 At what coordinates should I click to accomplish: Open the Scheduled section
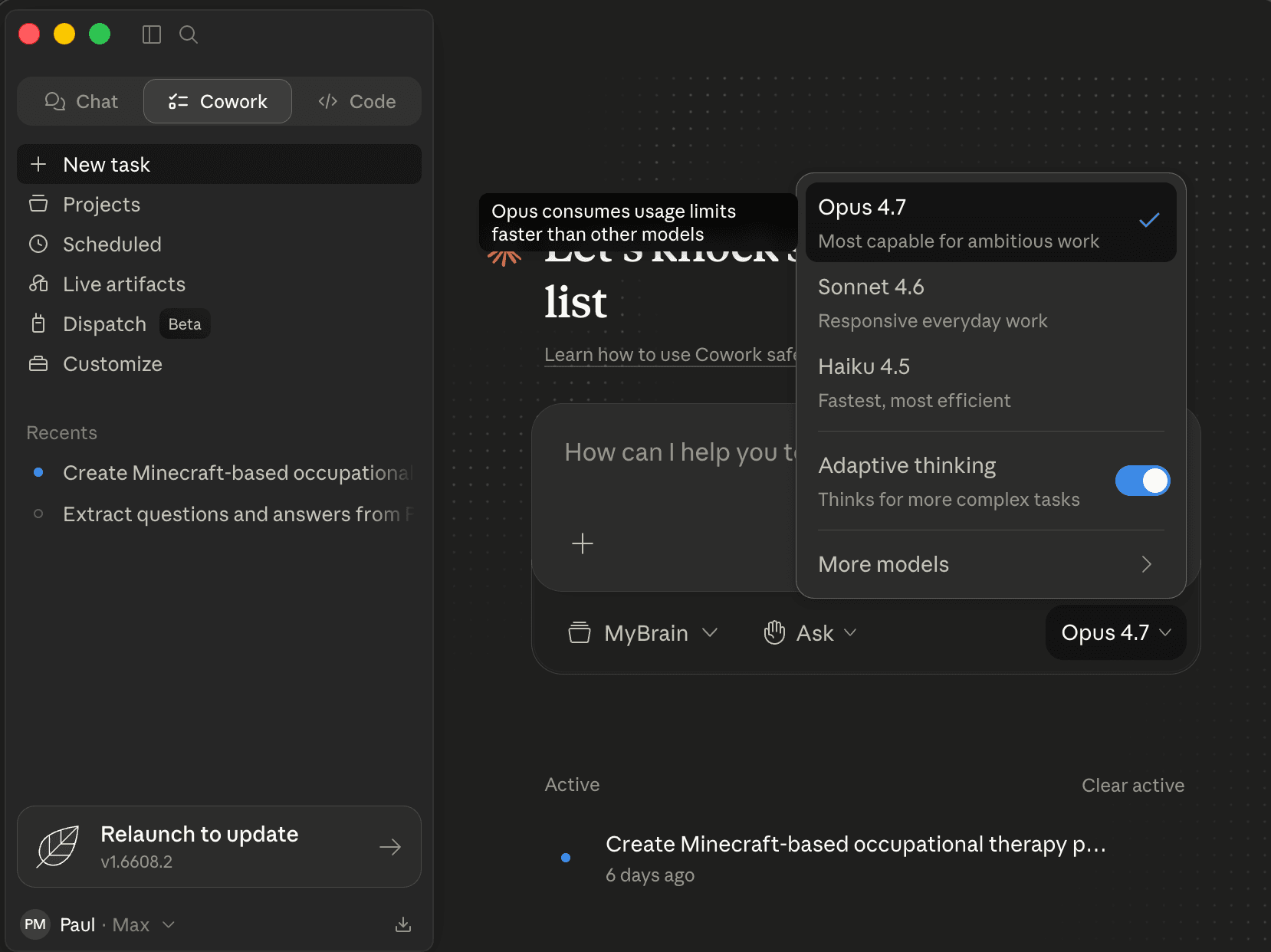(x=219, y=245)
